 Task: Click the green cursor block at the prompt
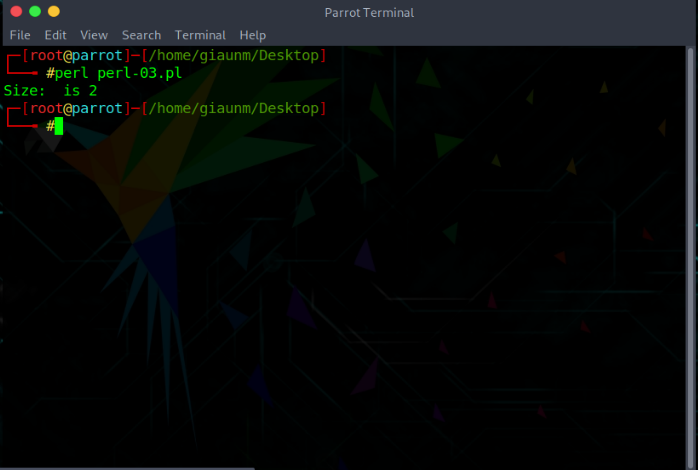click(59, 126)
